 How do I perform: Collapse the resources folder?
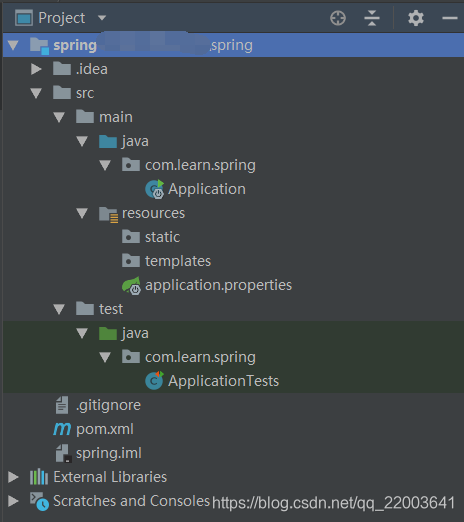click(82, 213)
